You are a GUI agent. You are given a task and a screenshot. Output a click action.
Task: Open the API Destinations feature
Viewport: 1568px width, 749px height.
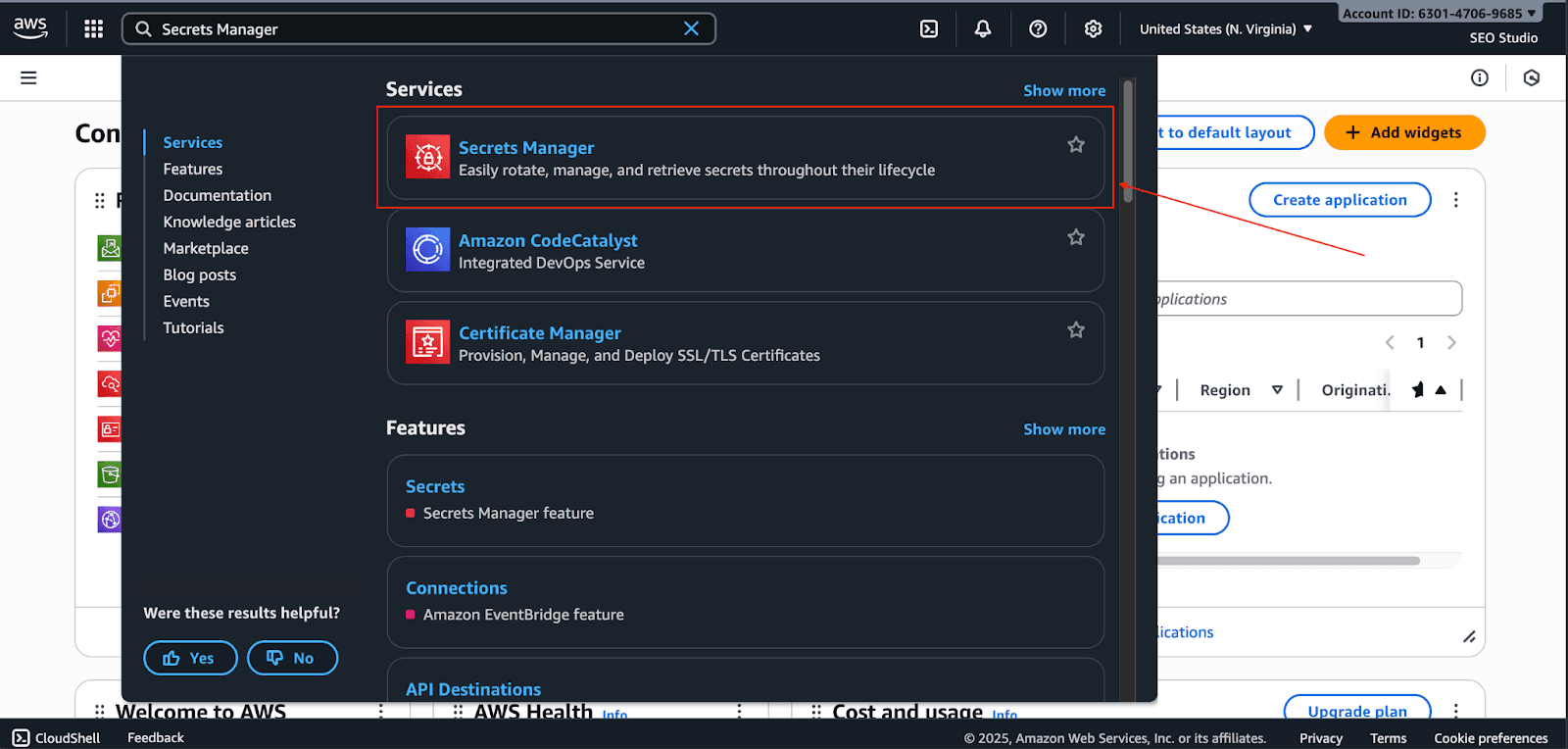click(473, 689)
